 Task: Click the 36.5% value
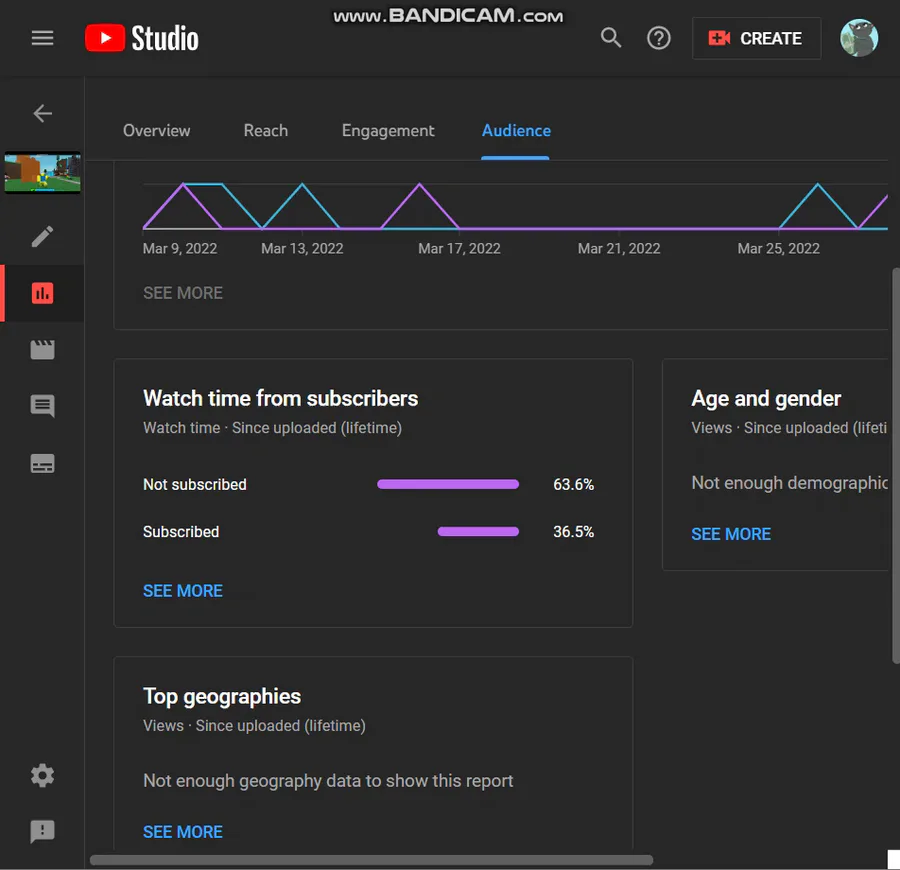(573, 531)
